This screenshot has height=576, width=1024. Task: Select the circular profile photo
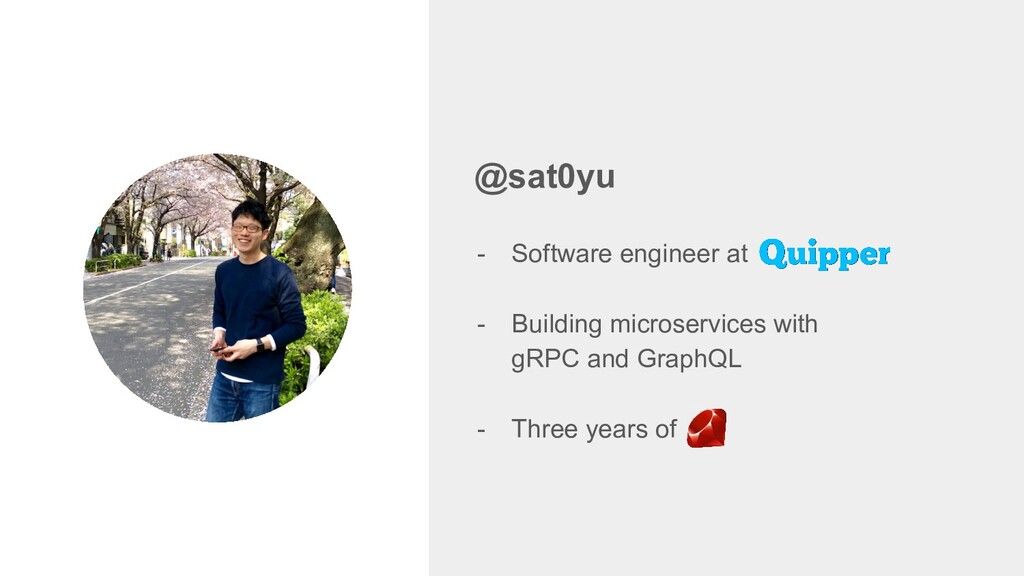[x=217, y=288]
